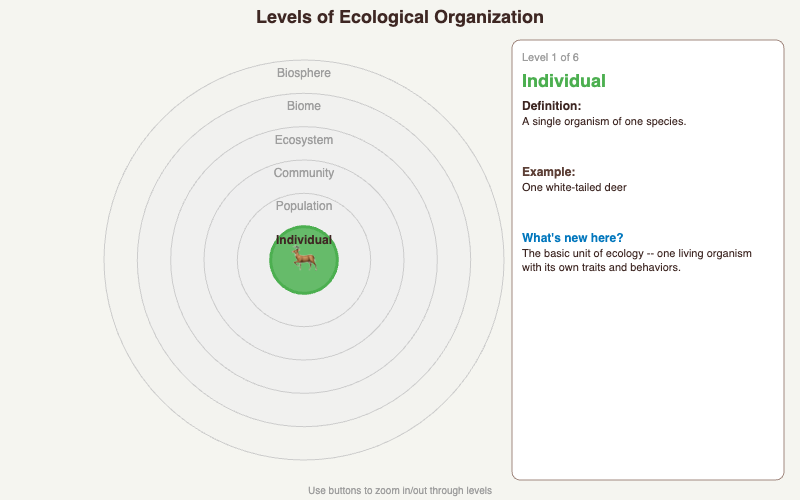Click the deer icon in the center
This screenshot has width=800, height=502.
click(304, 259)
